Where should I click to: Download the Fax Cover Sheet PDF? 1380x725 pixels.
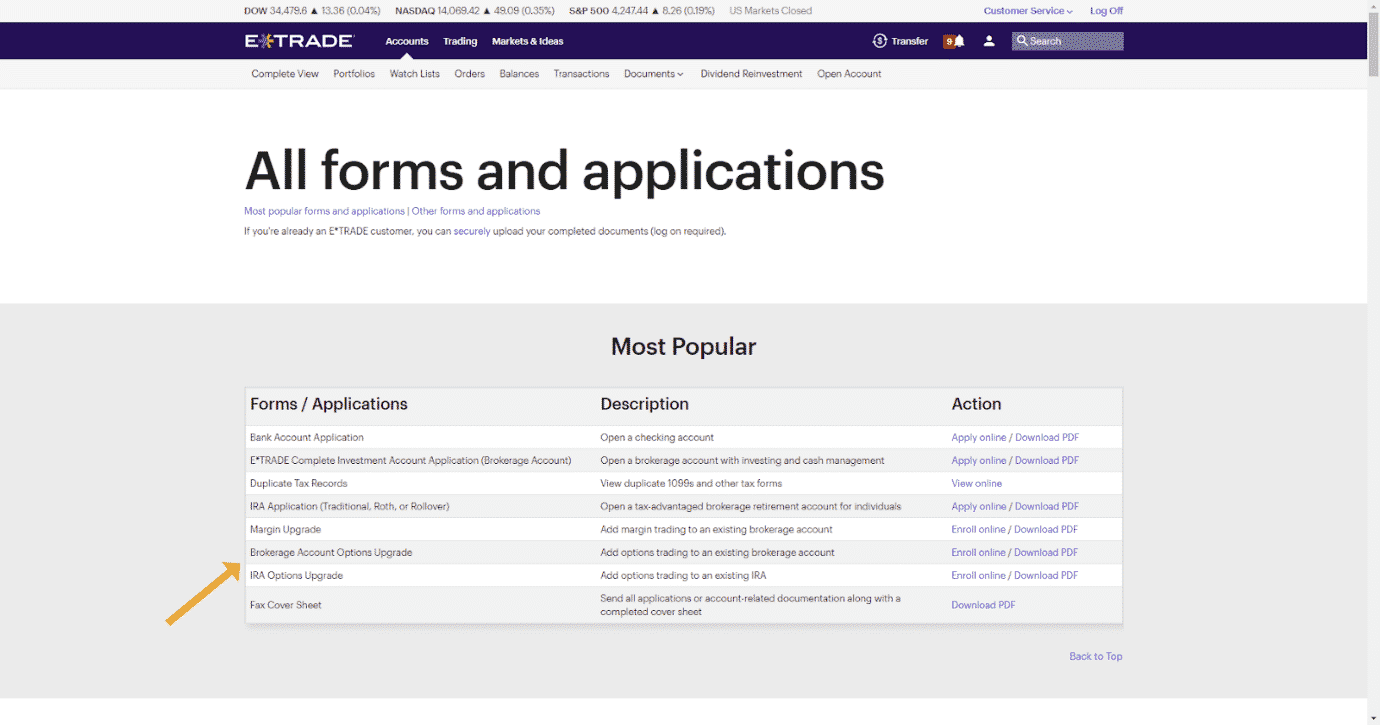tap(983, 605)
